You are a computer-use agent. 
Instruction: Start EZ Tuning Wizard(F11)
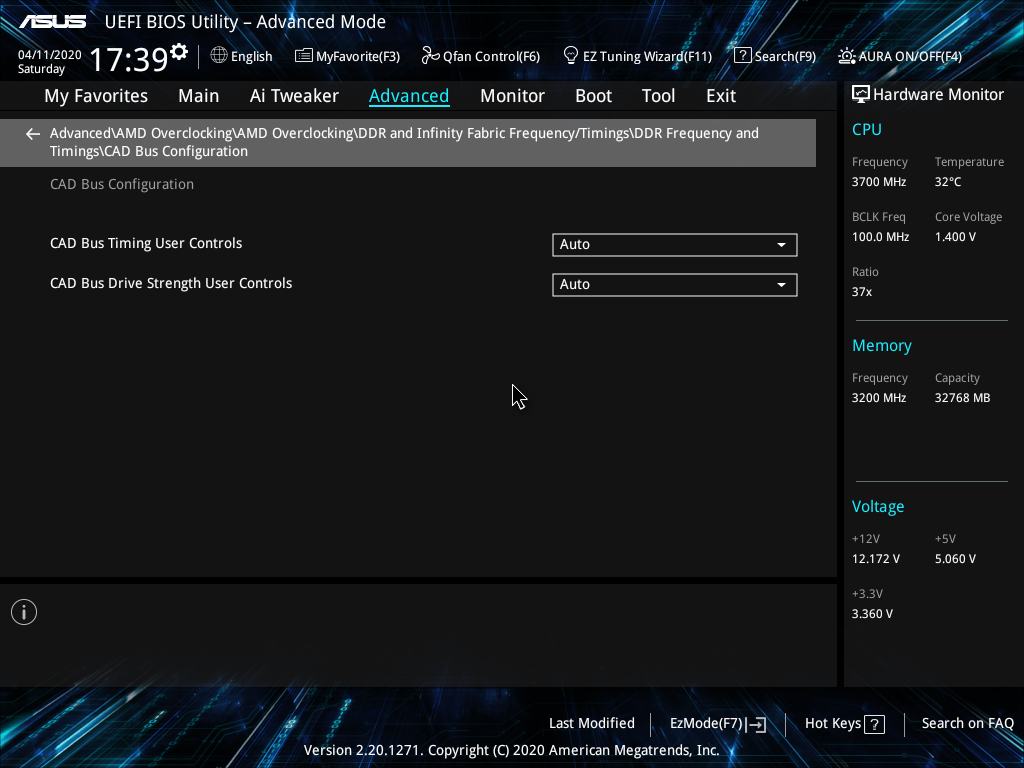tap(637, 56)
